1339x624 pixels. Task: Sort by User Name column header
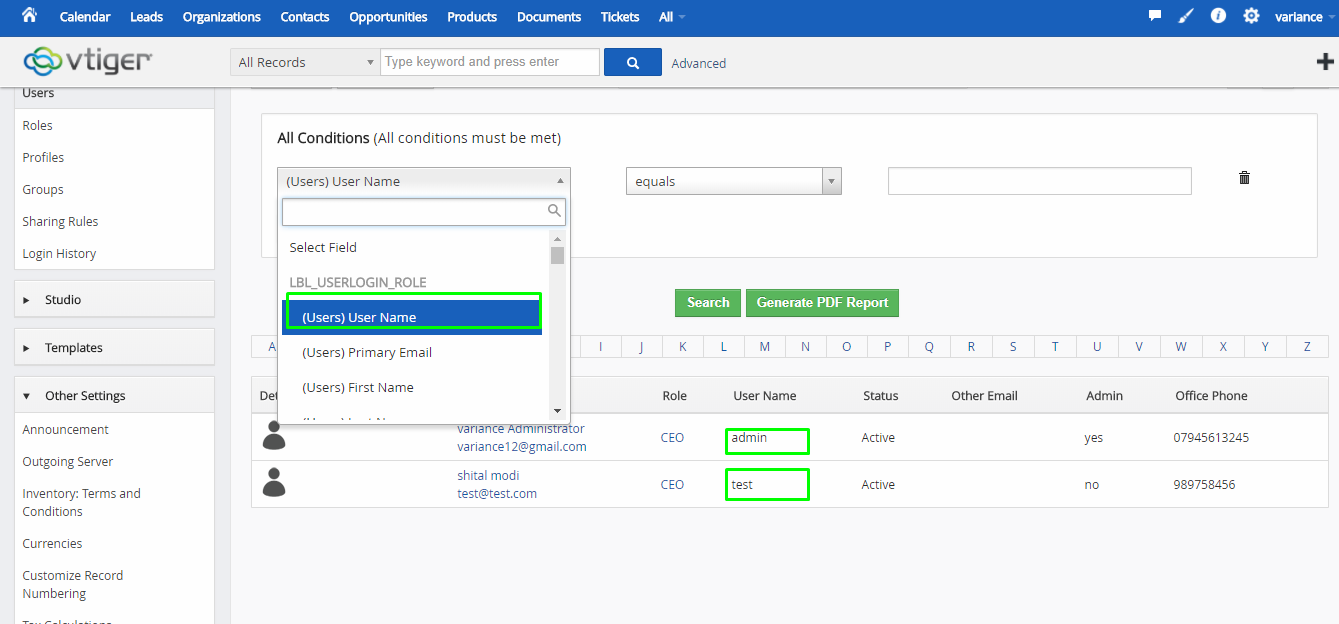[x=765, y=396]
